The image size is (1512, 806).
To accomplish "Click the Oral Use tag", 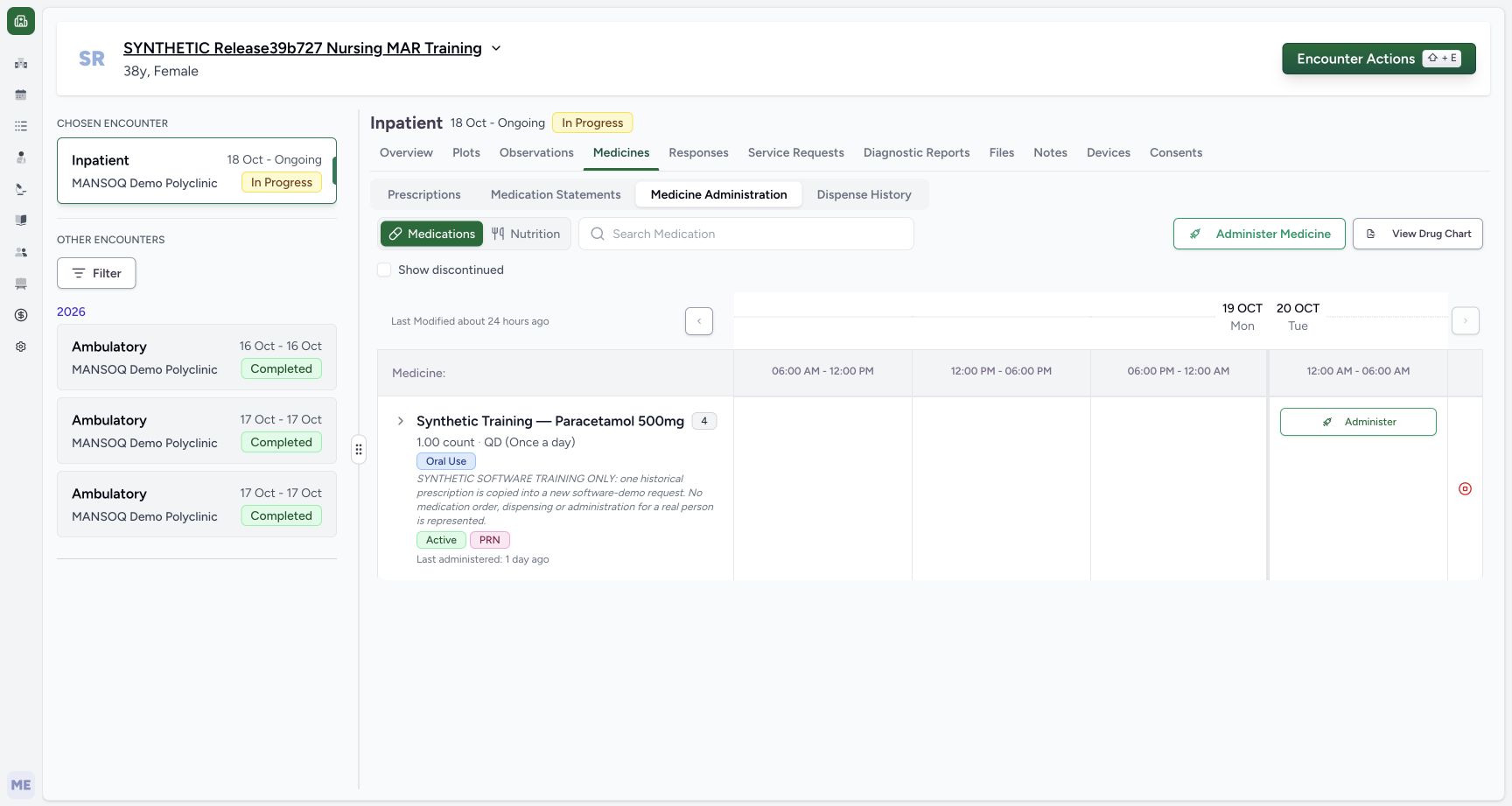I will (446, 461).
